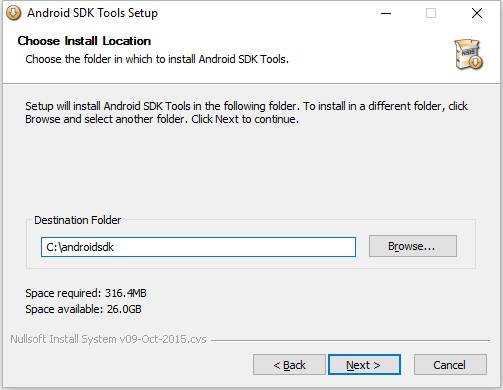The image size is (503, 390).
Task: Close the setup window with the X
Action: pyautogui.click(x=477, y=13)
